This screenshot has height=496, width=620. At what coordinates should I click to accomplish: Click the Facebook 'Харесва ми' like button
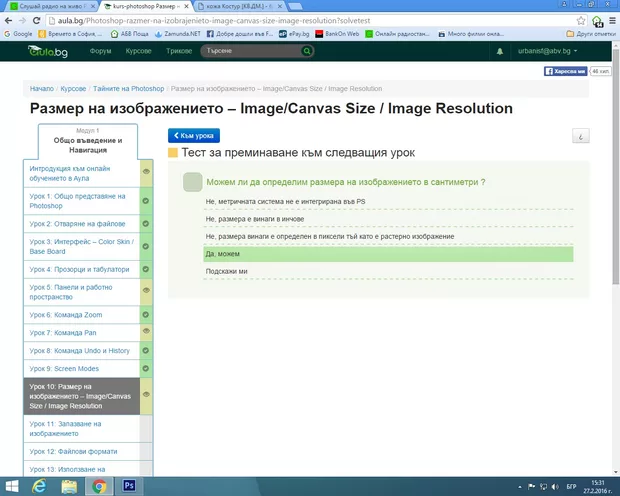(566, 72)
